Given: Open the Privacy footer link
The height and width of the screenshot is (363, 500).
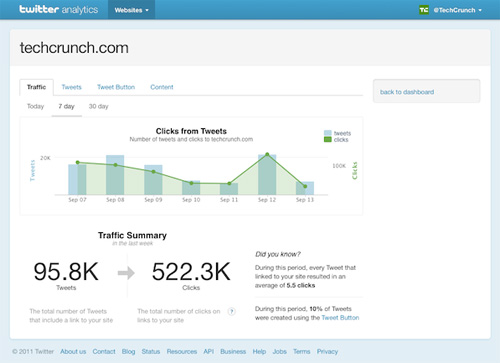Looking at the screenshot, I should [327, 351].
